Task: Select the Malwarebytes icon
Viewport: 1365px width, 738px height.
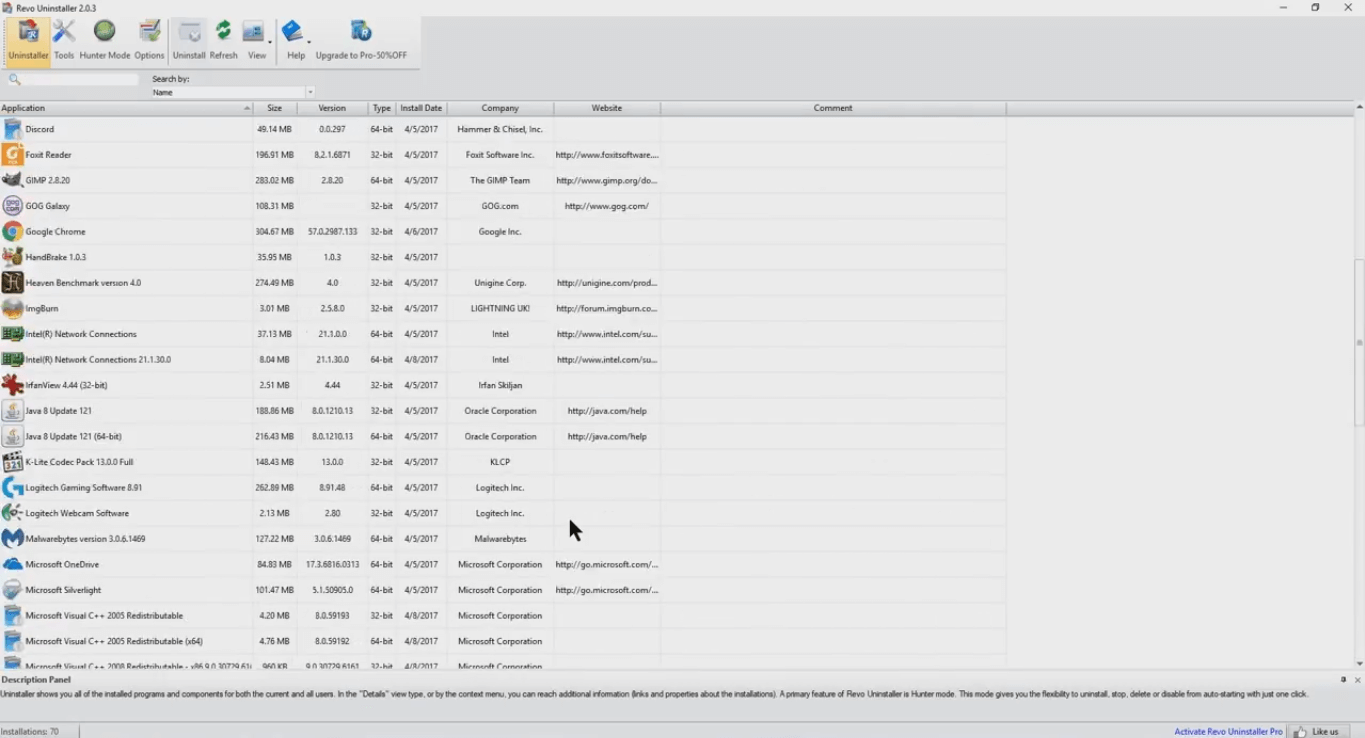Action: (x=12, y=539)
